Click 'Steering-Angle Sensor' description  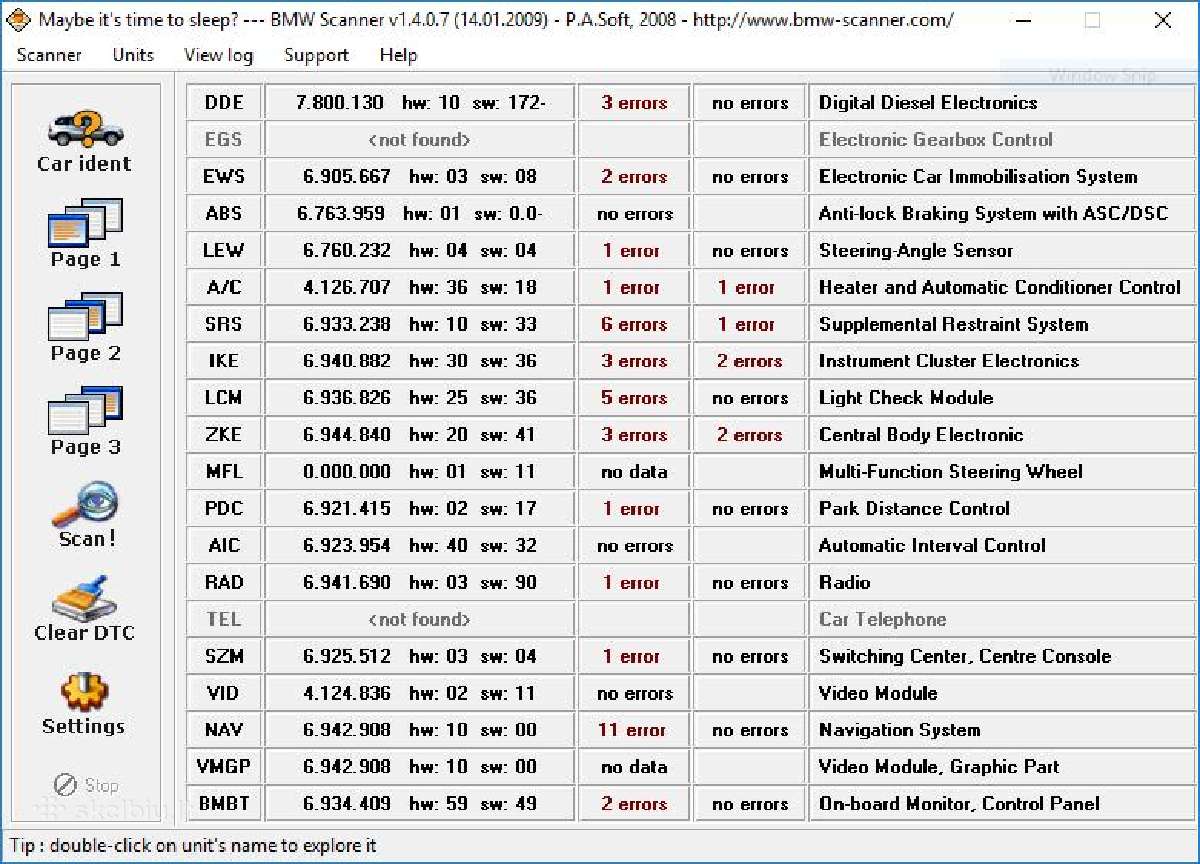[916, 251]
